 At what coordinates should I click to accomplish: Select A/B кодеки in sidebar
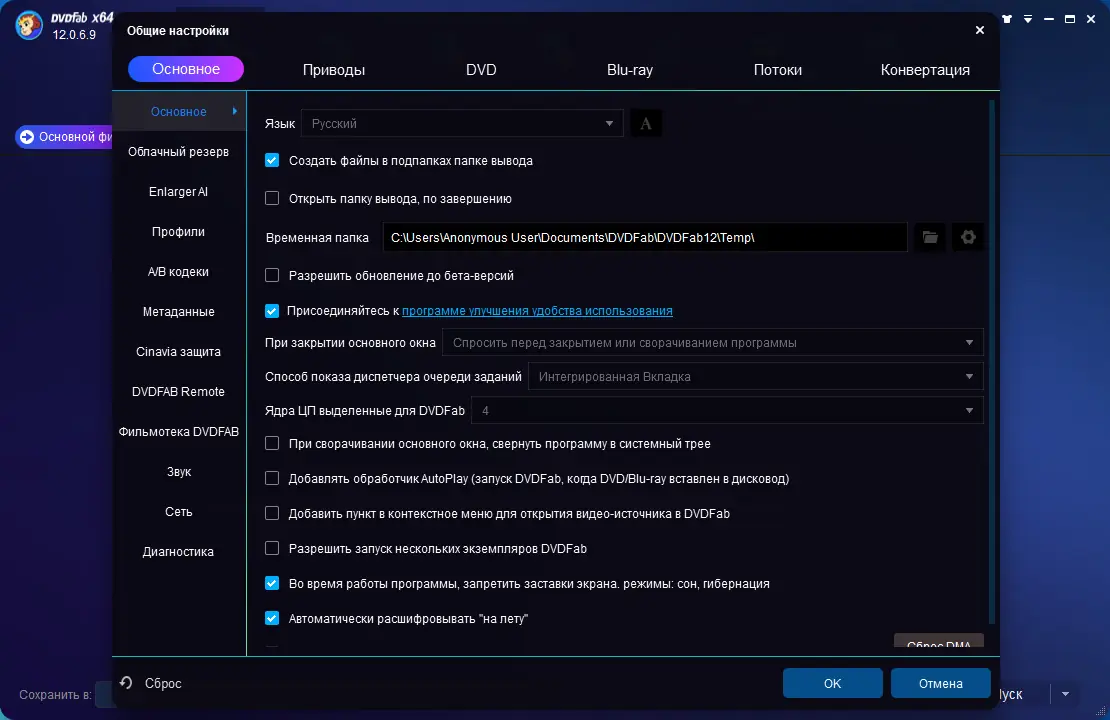[x=179, y=271]
